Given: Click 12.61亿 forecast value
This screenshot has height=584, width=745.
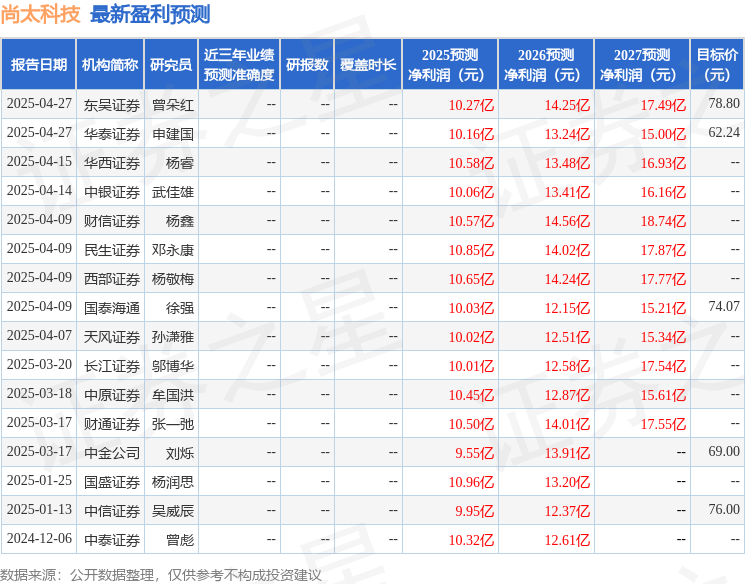Looking at the screenshot, I should pos(567,540).
